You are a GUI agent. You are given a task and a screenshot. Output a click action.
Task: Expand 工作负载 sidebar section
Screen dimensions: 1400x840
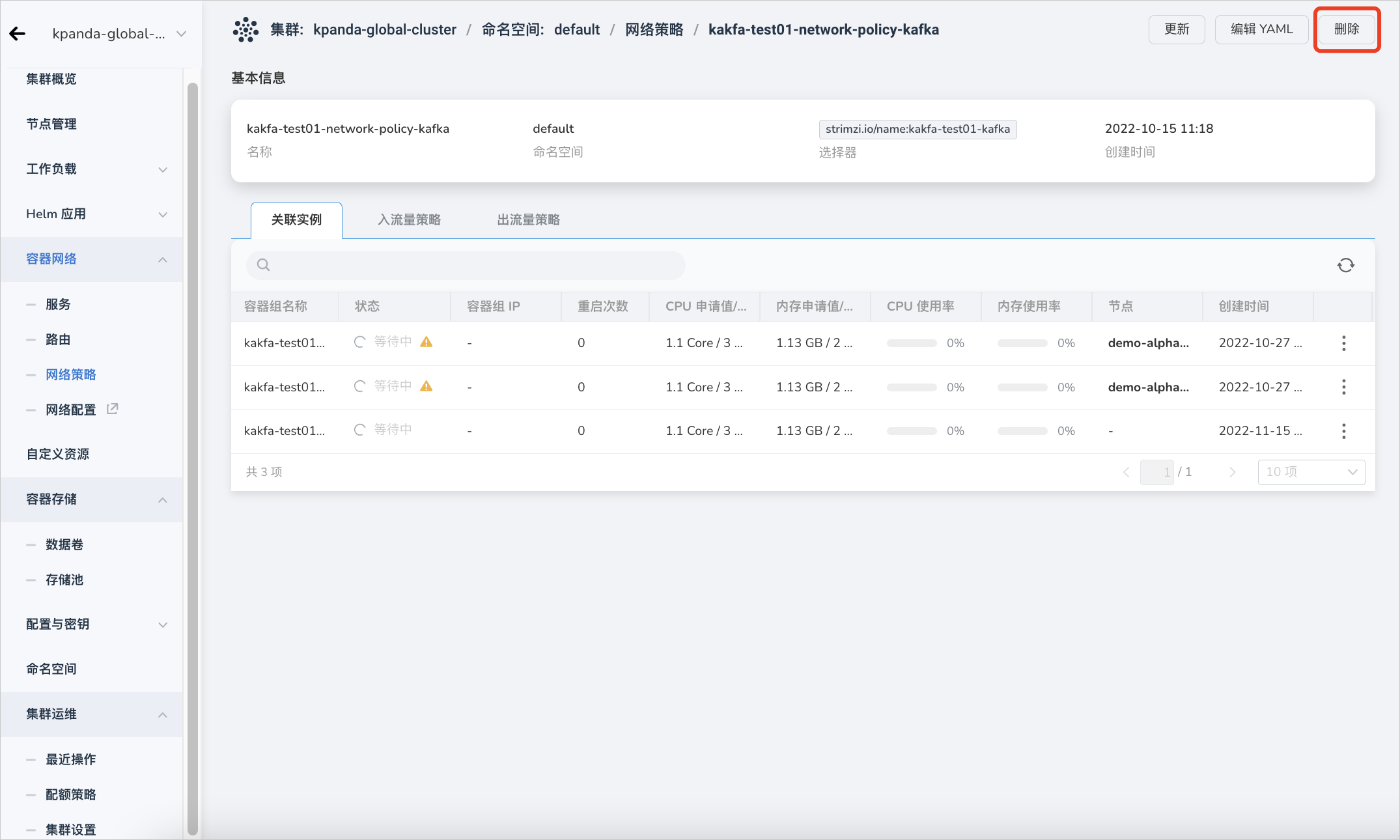point(91,169)
